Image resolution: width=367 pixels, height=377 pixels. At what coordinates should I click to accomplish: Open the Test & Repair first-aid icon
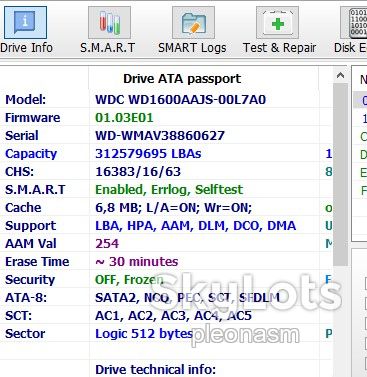(x=277, y=23)
